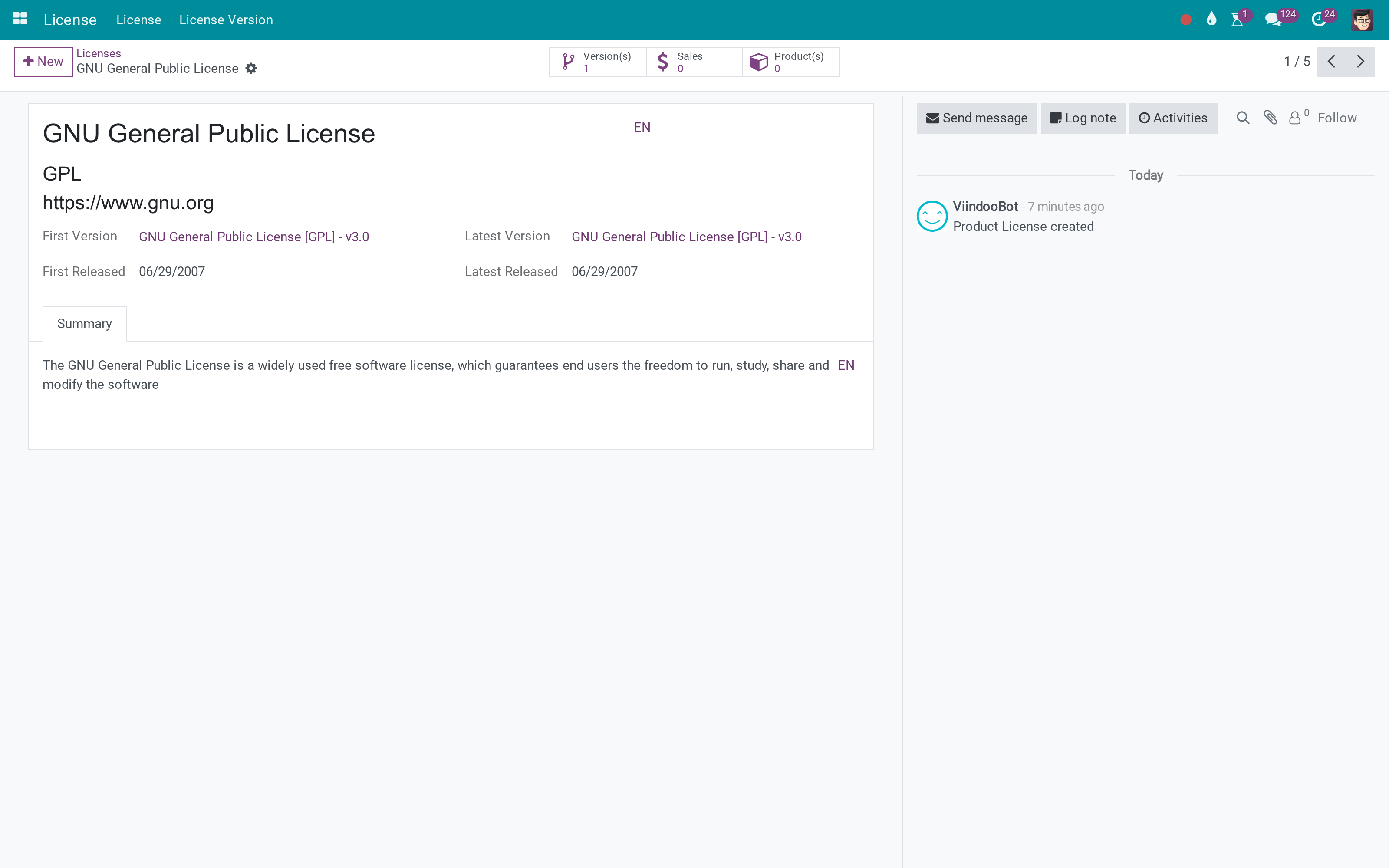Click the license name title field
This screenshot has width=1389, height=868.
(x=209, y=134)
